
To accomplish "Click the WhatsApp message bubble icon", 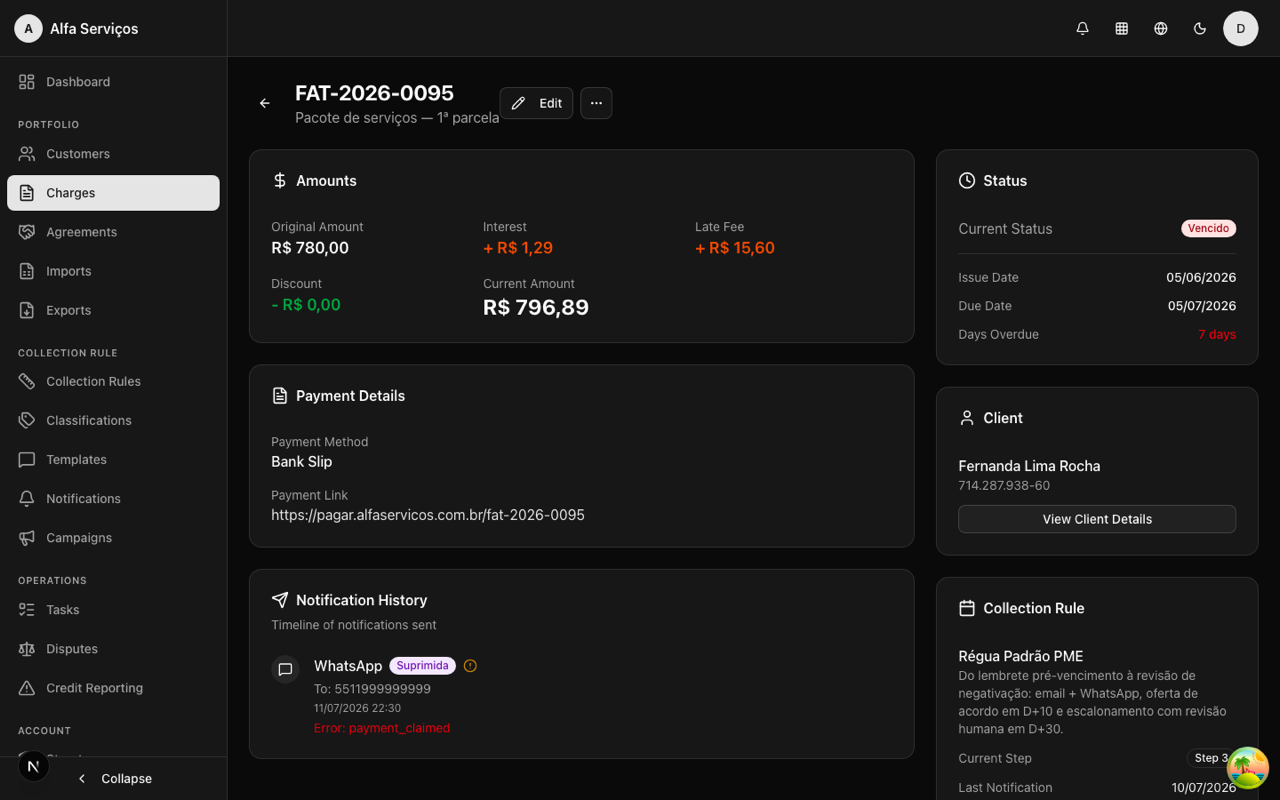I will (285, 669).
